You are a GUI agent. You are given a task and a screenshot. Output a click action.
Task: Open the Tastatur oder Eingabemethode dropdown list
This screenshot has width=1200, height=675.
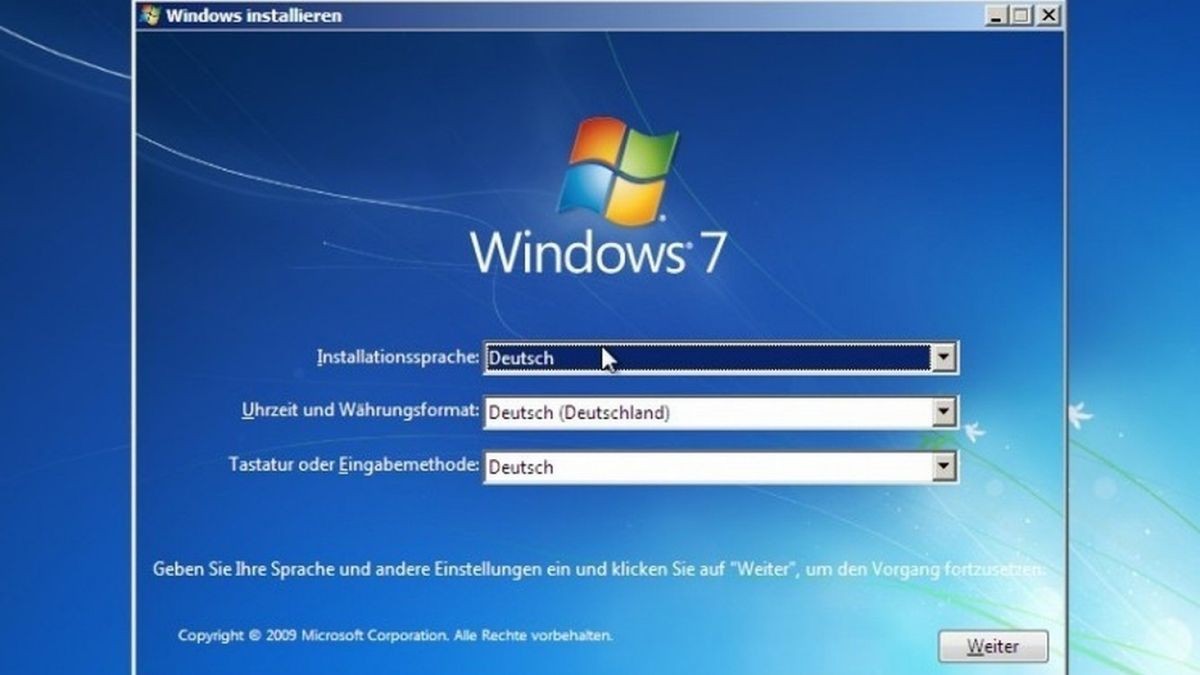tap(945, 466)
